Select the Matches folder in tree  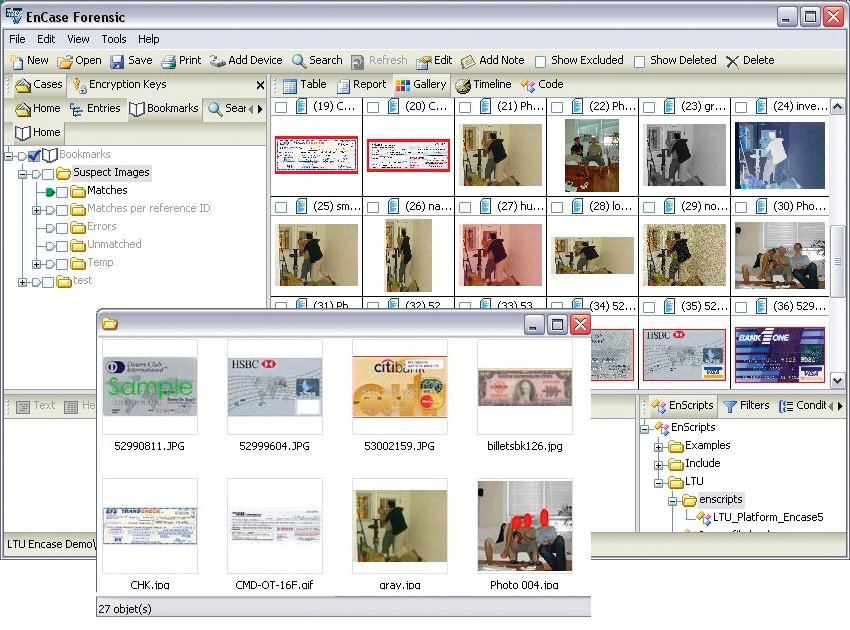(x=106, y=190)
